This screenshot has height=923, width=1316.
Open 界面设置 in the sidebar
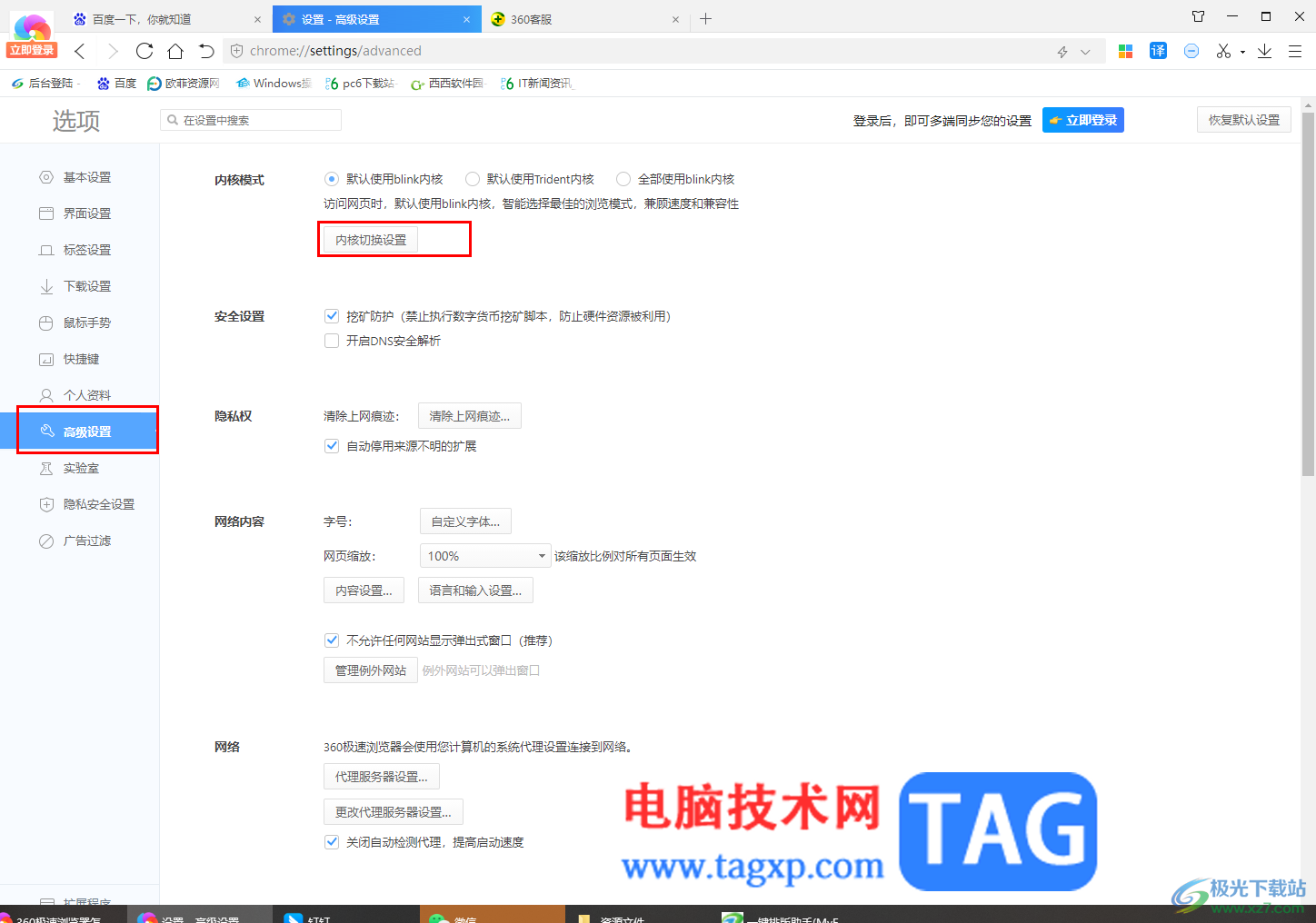80,213
